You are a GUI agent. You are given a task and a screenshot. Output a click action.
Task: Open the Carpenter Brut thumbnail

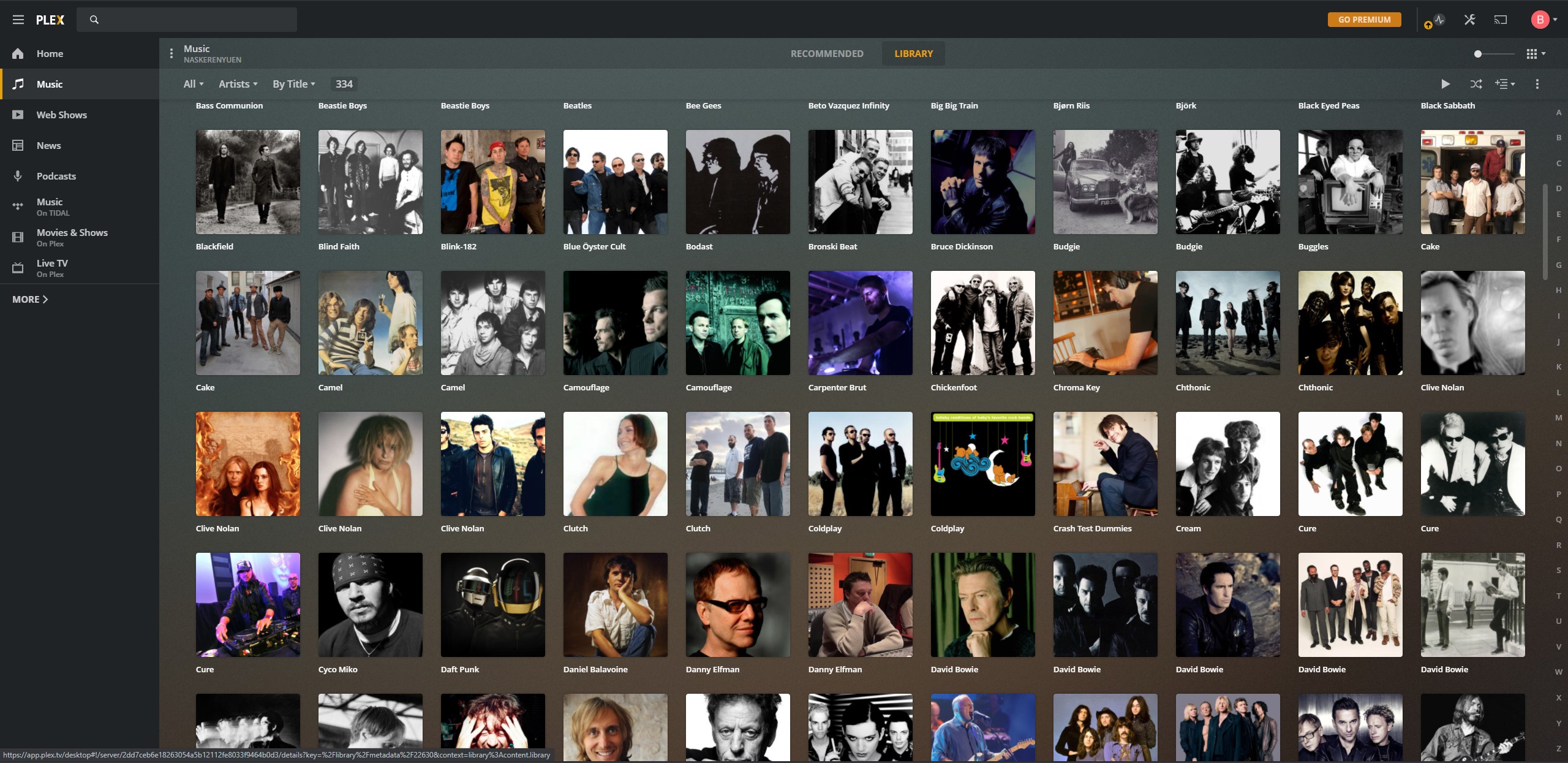tap(861, 323)
